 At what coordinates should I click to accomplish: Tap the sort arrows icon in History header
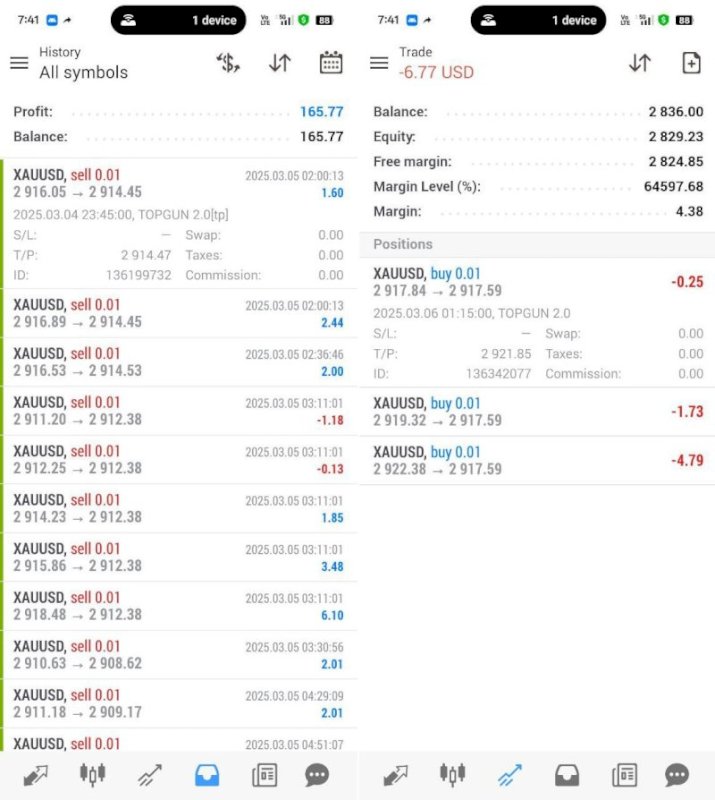pos(280,63)
